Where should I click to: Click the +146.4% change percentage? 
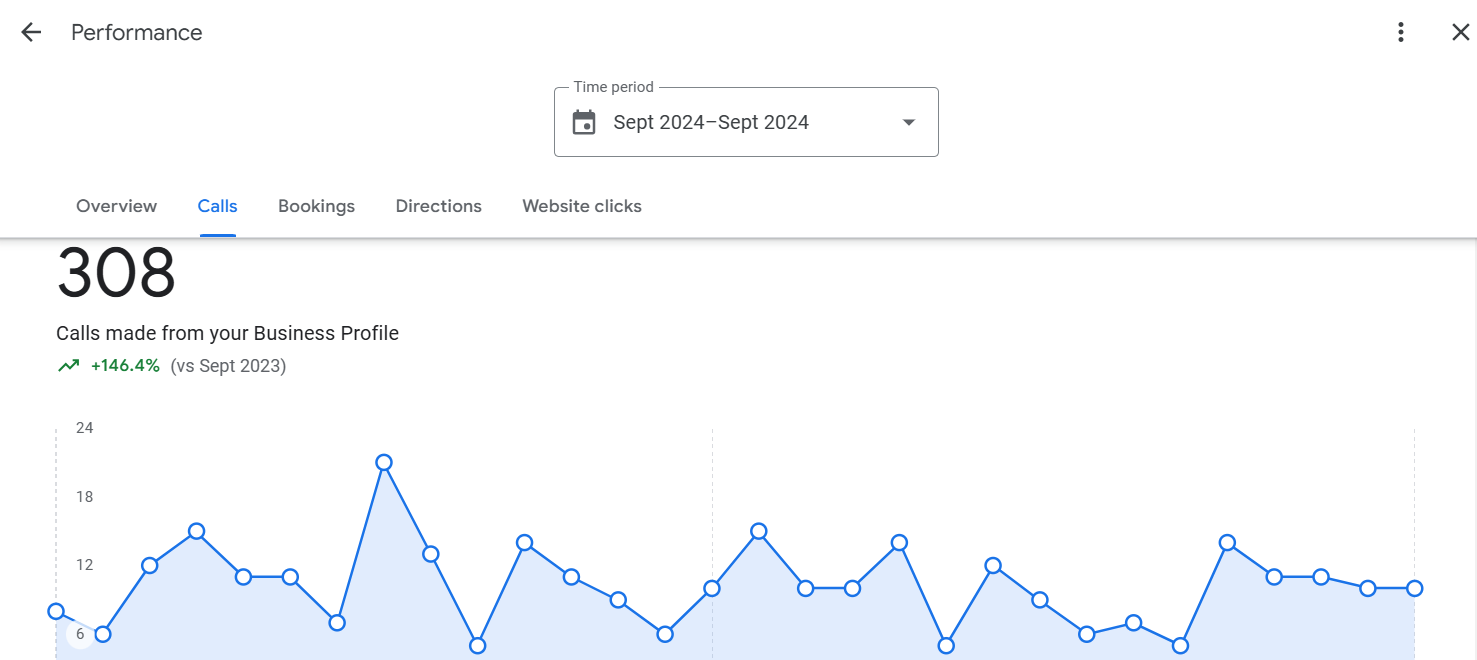125,366
